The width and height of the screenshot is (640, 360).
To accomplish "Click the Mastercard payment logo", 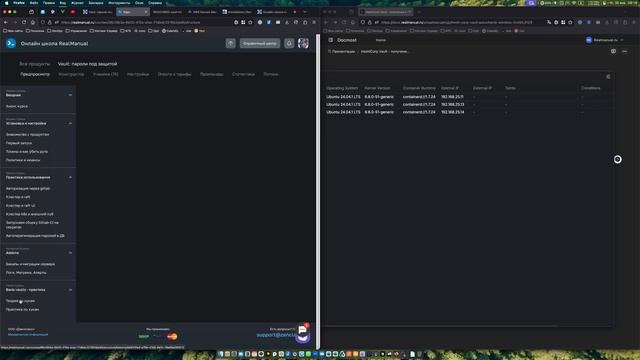I will pyautogui.click(x=172, y=337).
